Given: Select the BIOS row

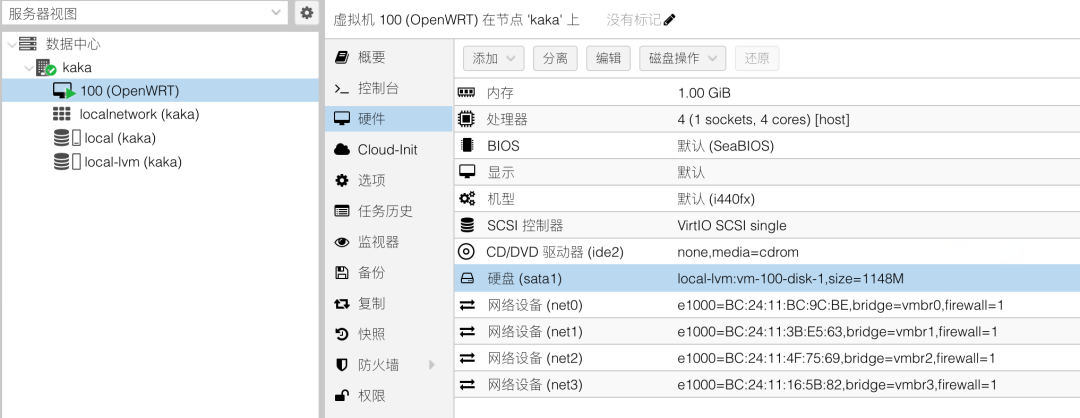Looking at the screenshot, I should tap(767, 146).
